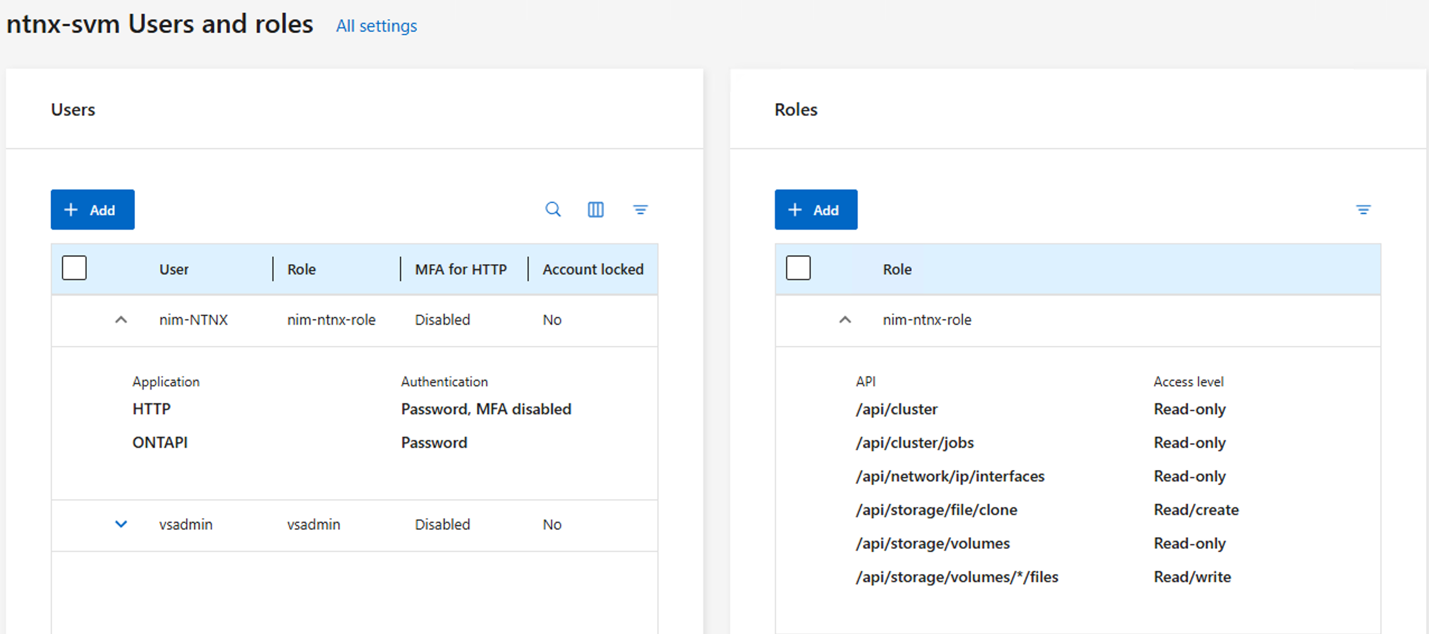The image size is (1429, 634).
Task: Click the /api/storage/volumes/*/files API entry
Action: pos(957,577)
